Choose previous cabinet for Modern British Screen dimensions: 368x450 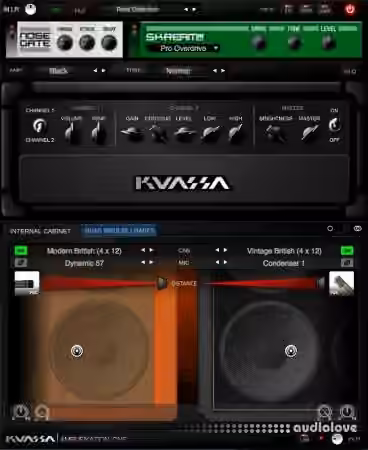tap(143, 250)
